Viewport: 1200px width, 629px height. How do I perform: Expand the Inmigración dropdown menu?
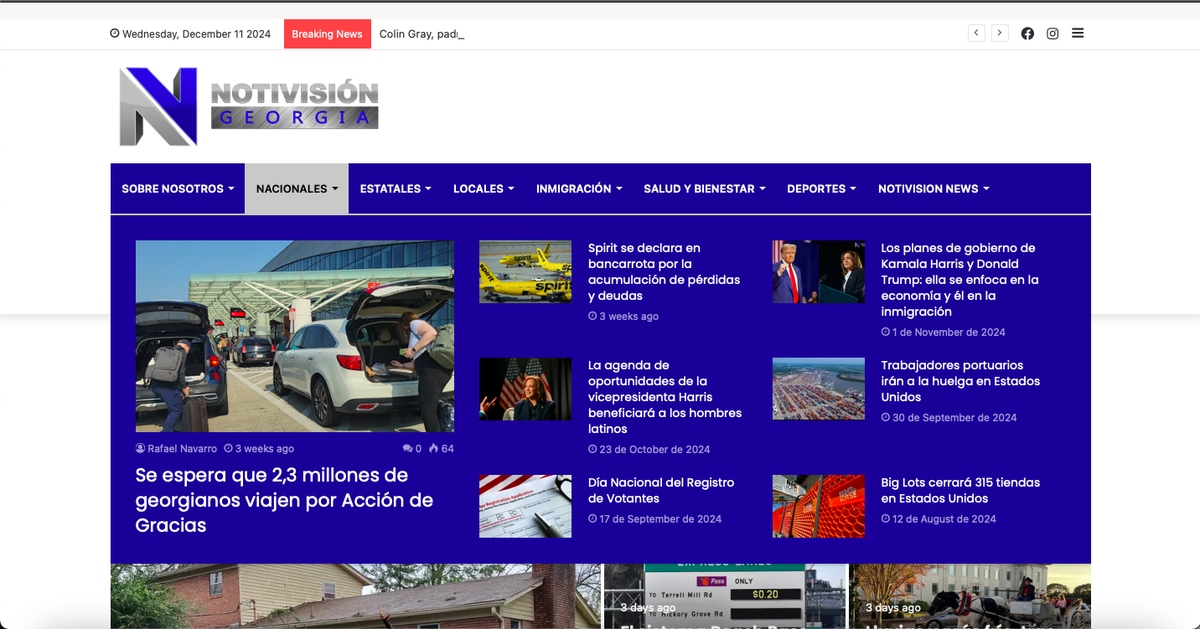coord(578,189)
